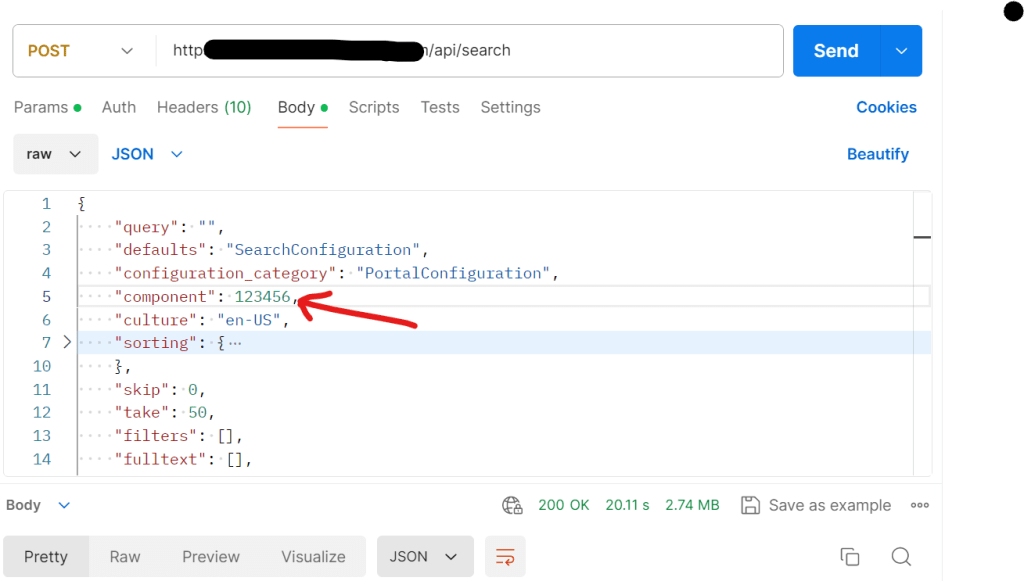Open the Cookies link

click(x=886, y=107)
